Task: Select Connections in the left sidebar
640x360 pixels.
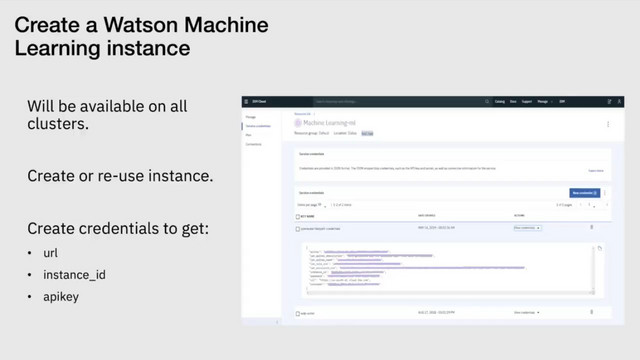Action: tap(253, 144)
